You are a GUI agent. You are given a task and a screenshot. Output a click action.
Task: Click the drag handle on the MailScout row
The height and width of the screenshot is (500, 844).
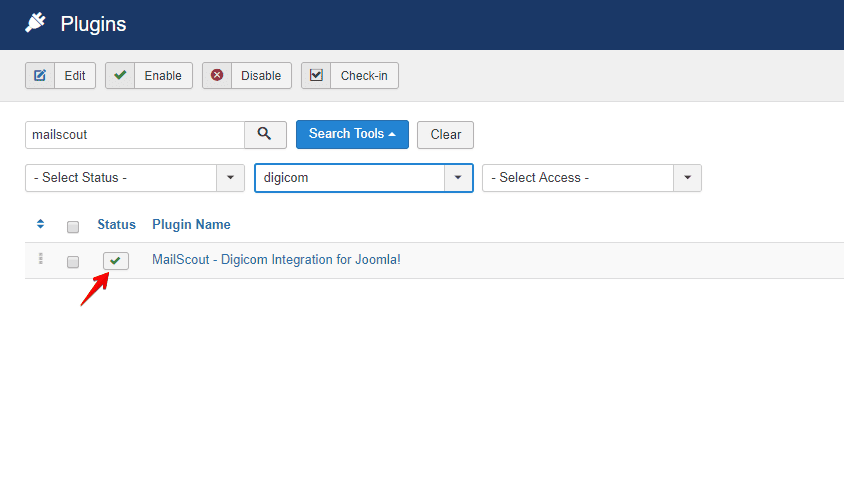40,260
